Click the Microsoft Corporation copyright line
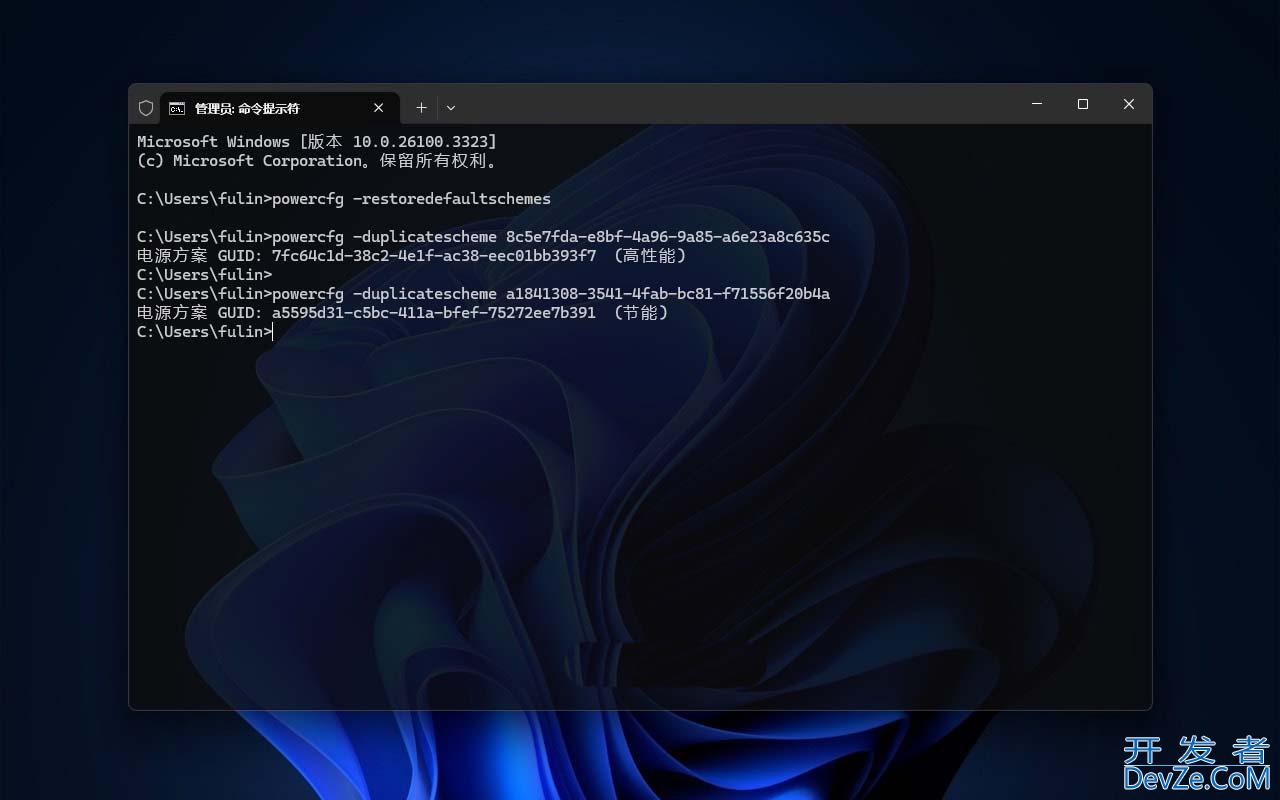 point(317,161)
